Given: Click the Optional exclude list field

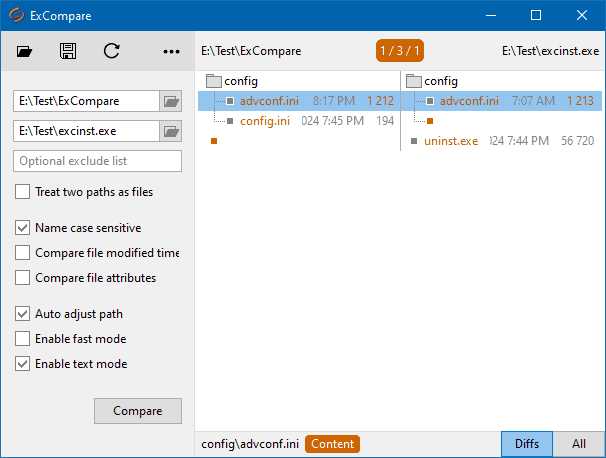Looking at the screenshot, I should tap(97, 161).
